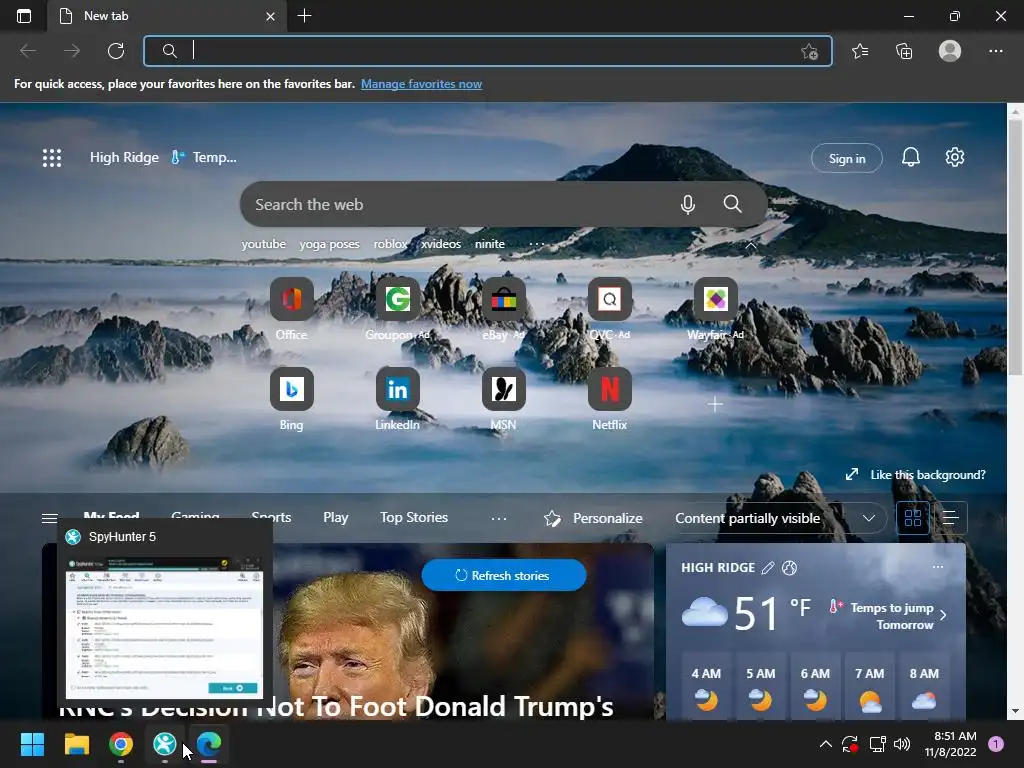Focus the browser address bar

pyautogui.click(x=487, y=51)
